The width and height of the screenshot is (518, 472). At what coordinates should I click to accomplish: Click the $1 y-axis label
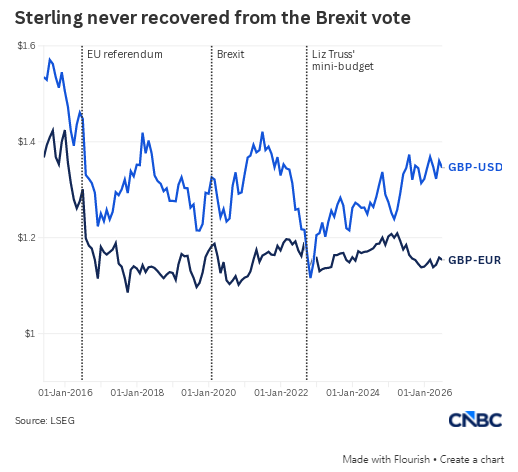point(30,333)
